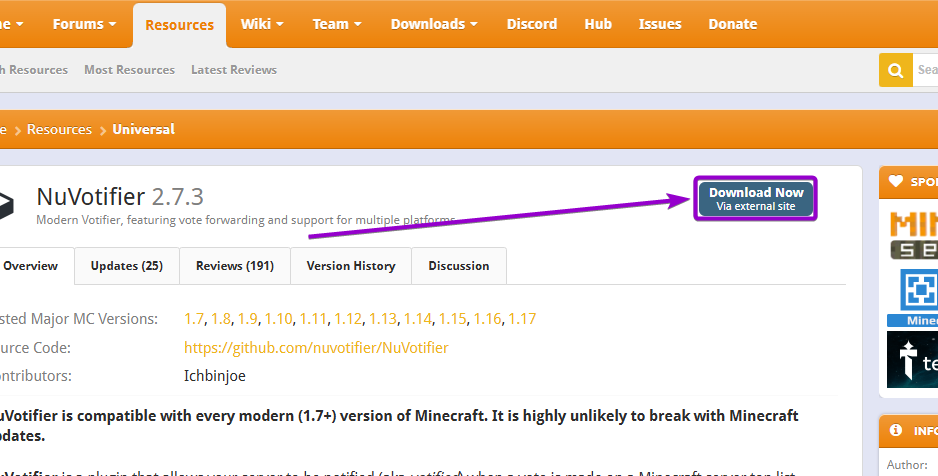The image size is (938, 476).
Task: Select MC version 1.10 link
Action: (x=279, y=319)
